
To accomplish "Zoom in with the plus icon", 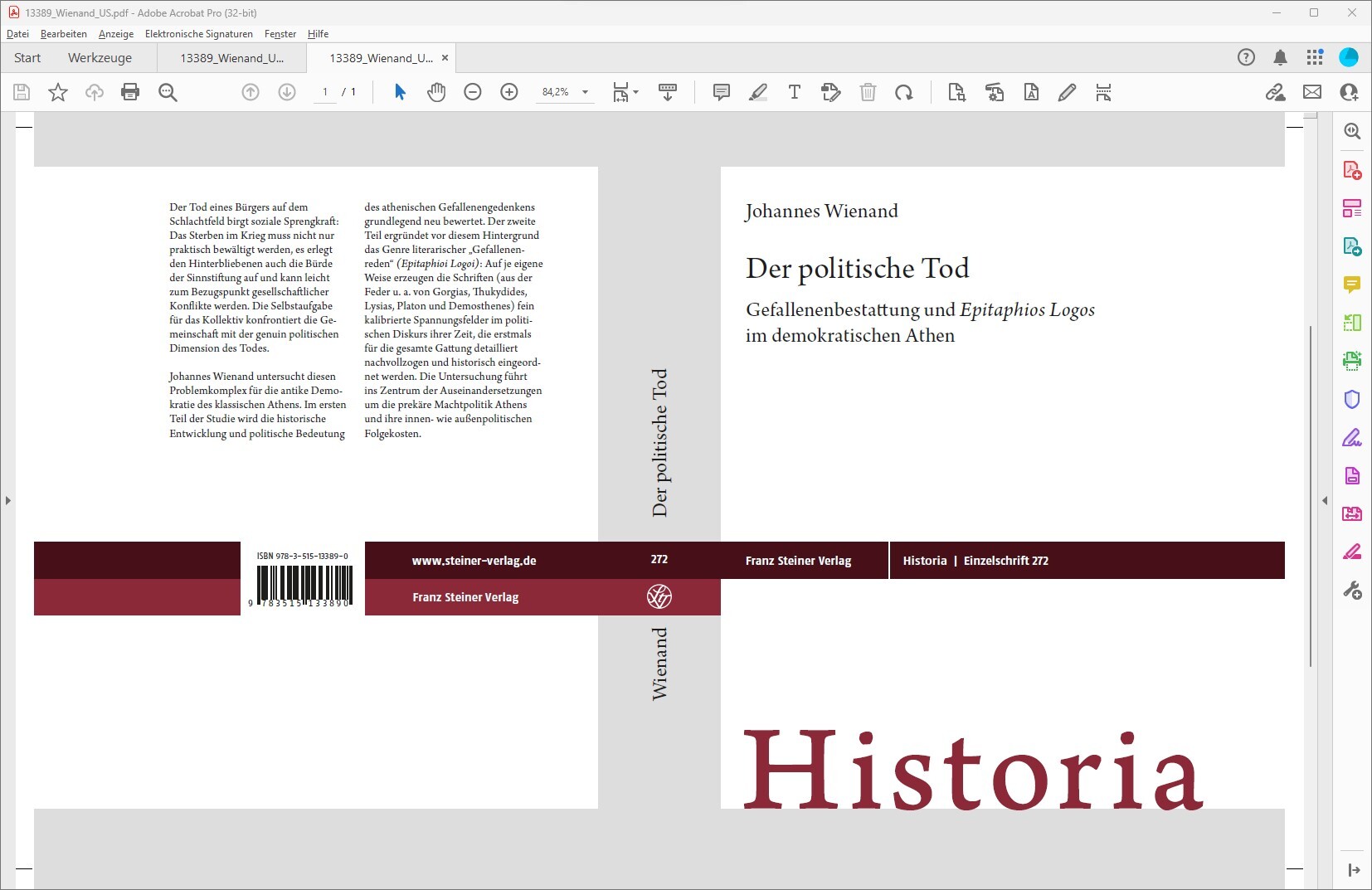I will tap(509, 92).
